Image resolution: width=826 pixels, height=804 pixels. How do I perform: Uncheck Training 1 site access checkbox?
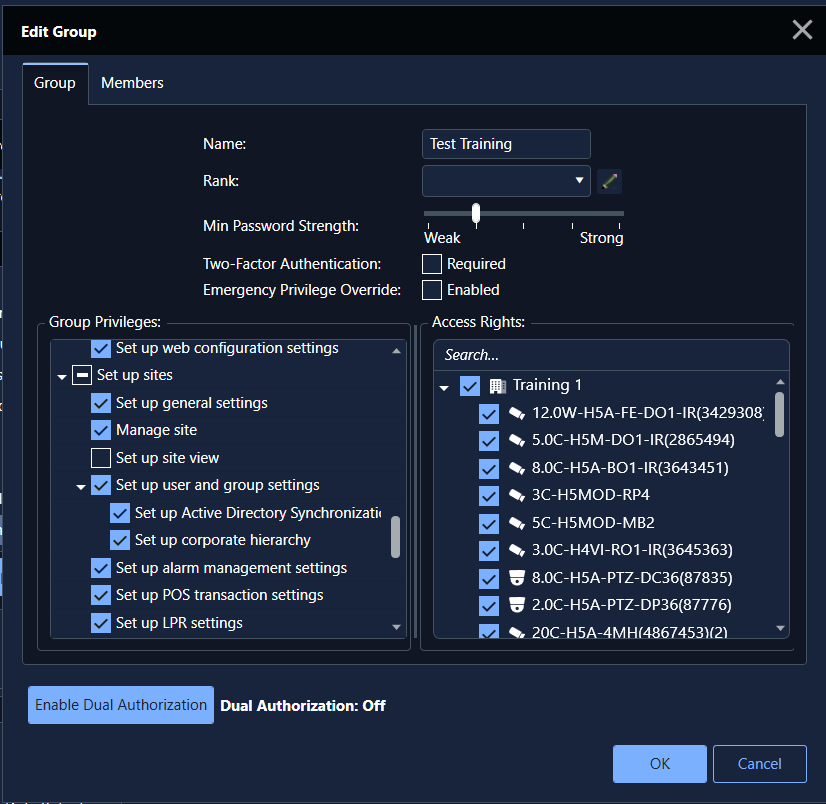(470, 386)
